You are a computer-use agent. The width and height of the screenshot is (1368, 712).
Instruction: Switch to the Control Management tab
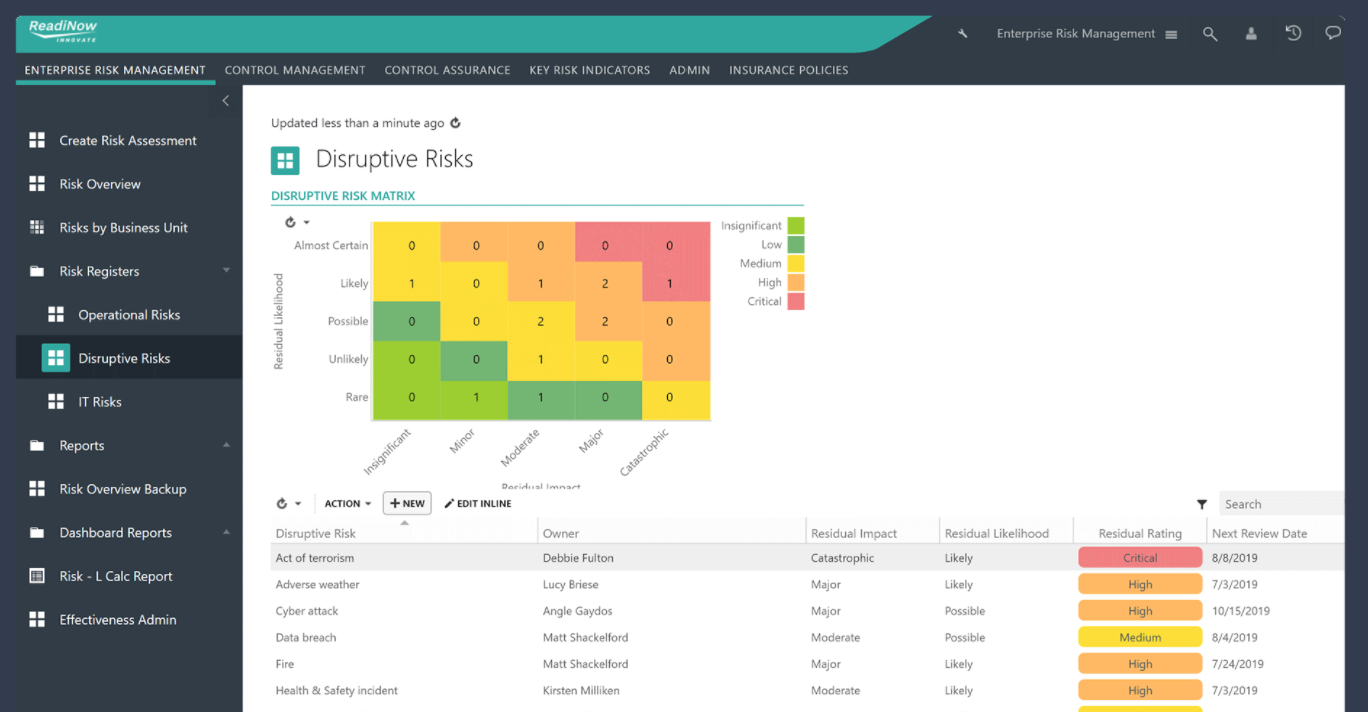pos(295,70)
